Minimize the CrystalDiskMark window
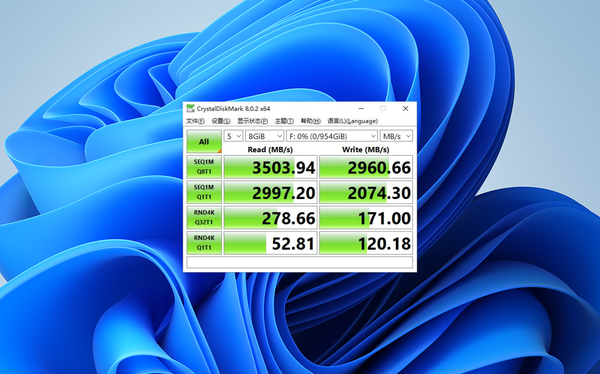600x374 pixels. [361, 109]
